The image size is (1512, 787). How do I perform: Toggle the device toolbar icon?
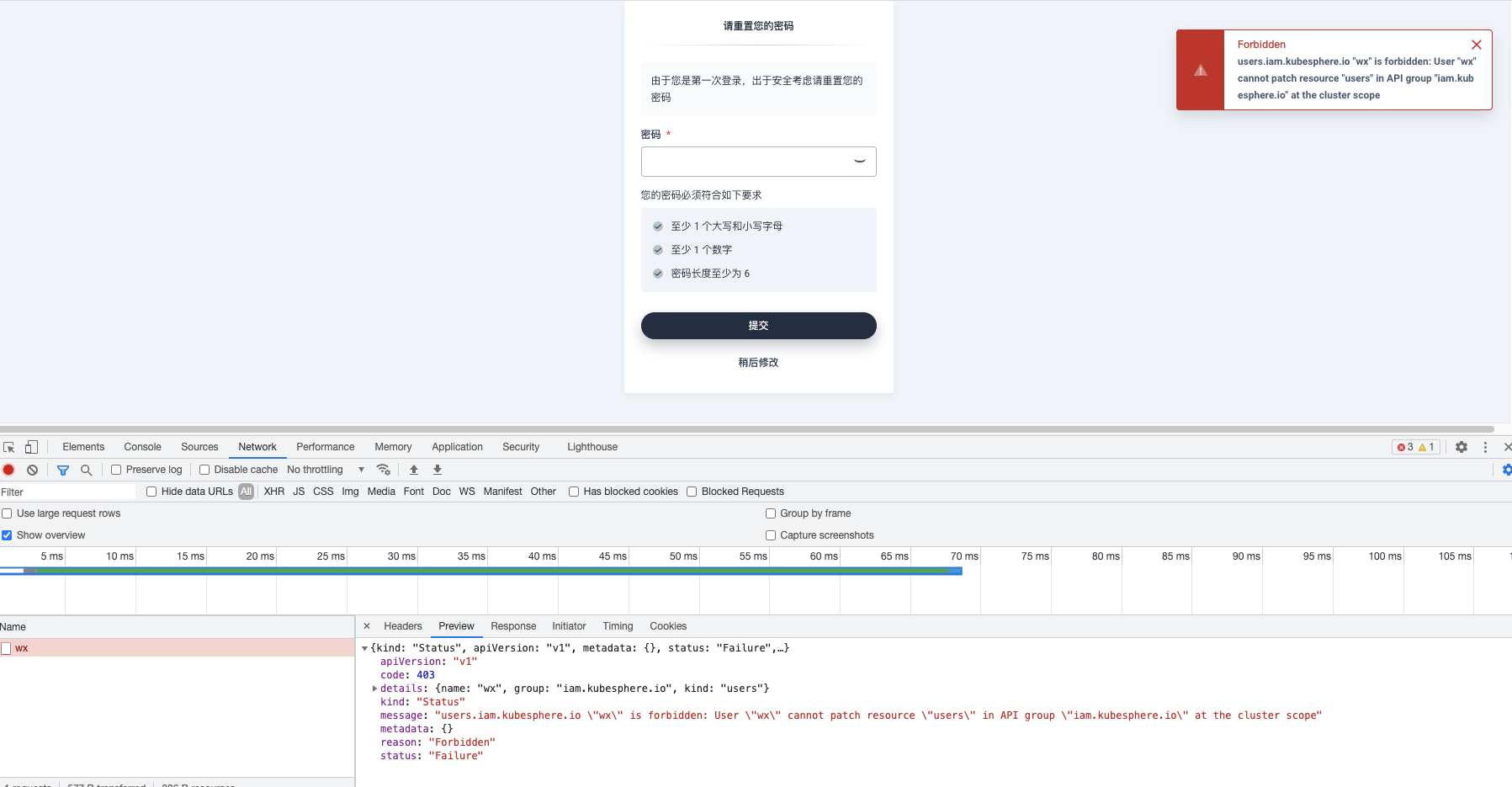[x=31, y=447]
